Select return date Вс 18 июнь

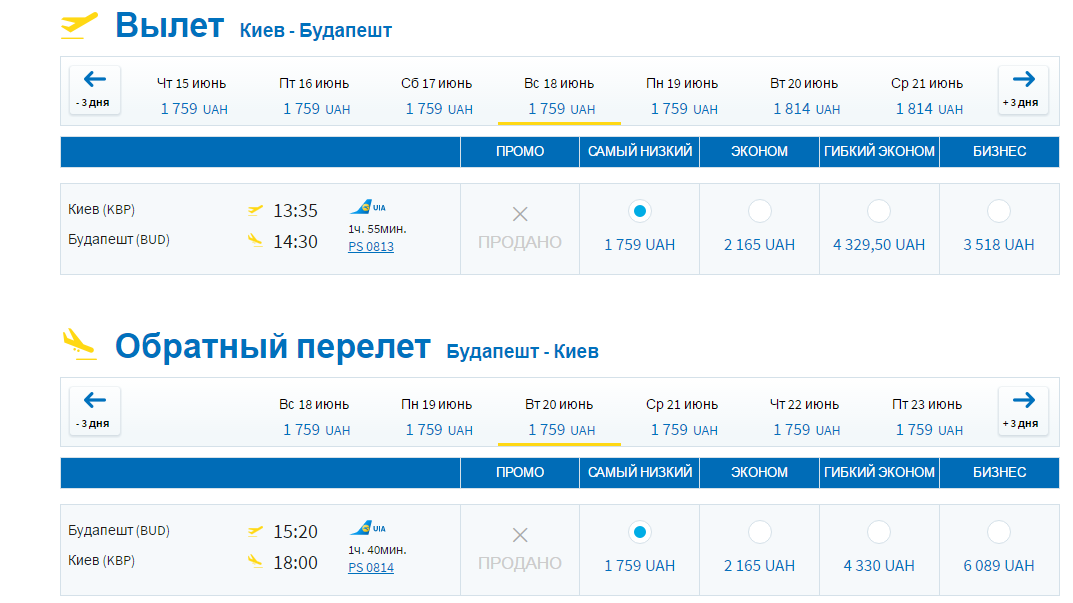point(314,417)
